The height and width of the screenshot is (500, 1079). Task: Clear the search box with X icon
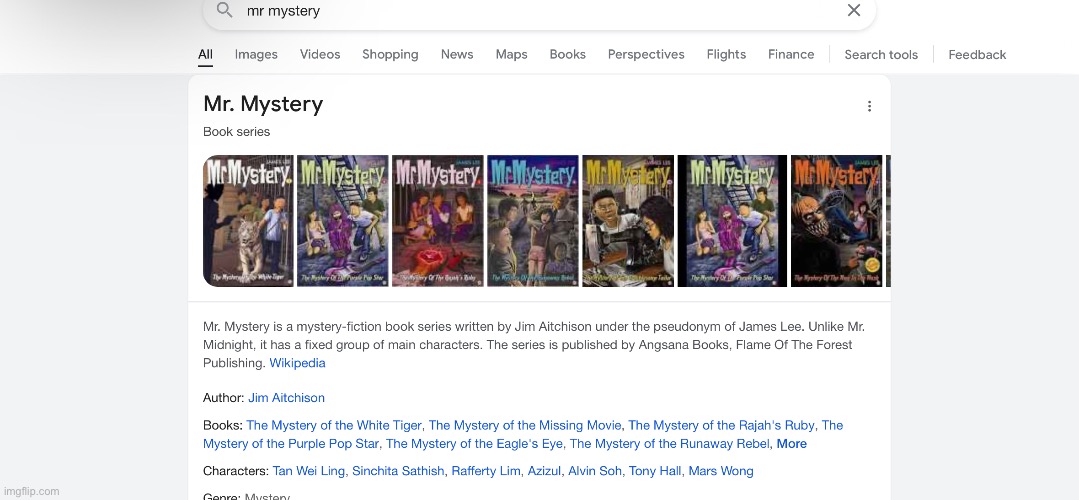tap(853, 10)
